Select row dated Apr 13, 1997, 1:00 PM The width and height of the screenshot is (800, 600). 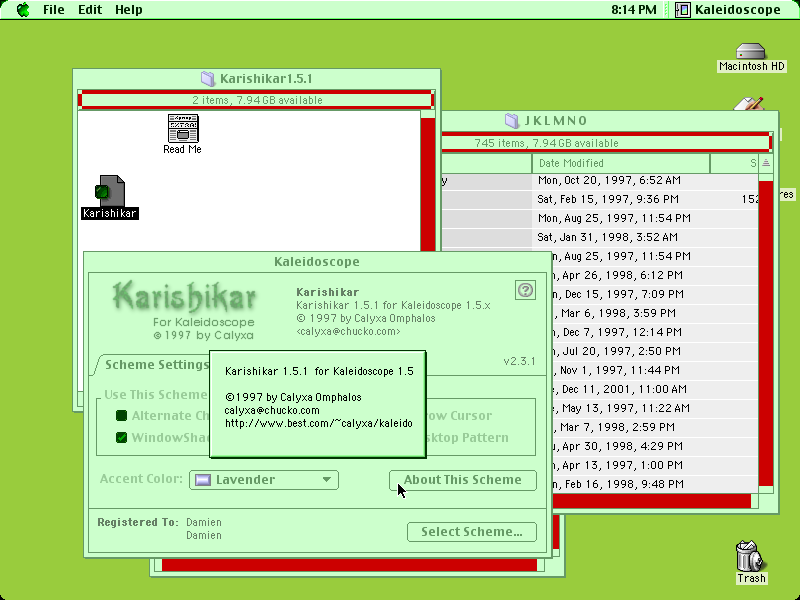654,465
